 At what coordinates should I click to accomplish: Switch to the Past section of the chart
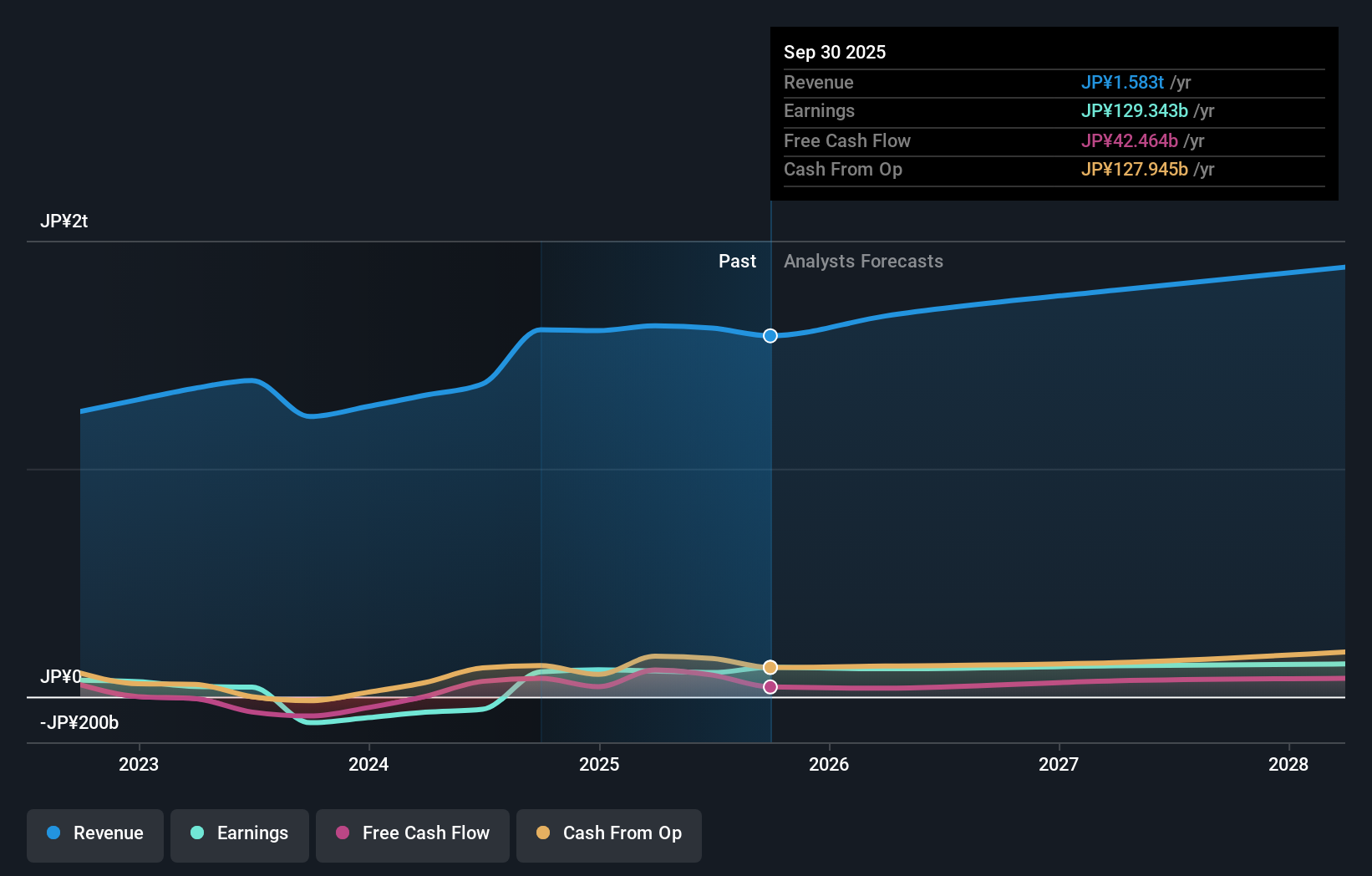coord(736,261)
